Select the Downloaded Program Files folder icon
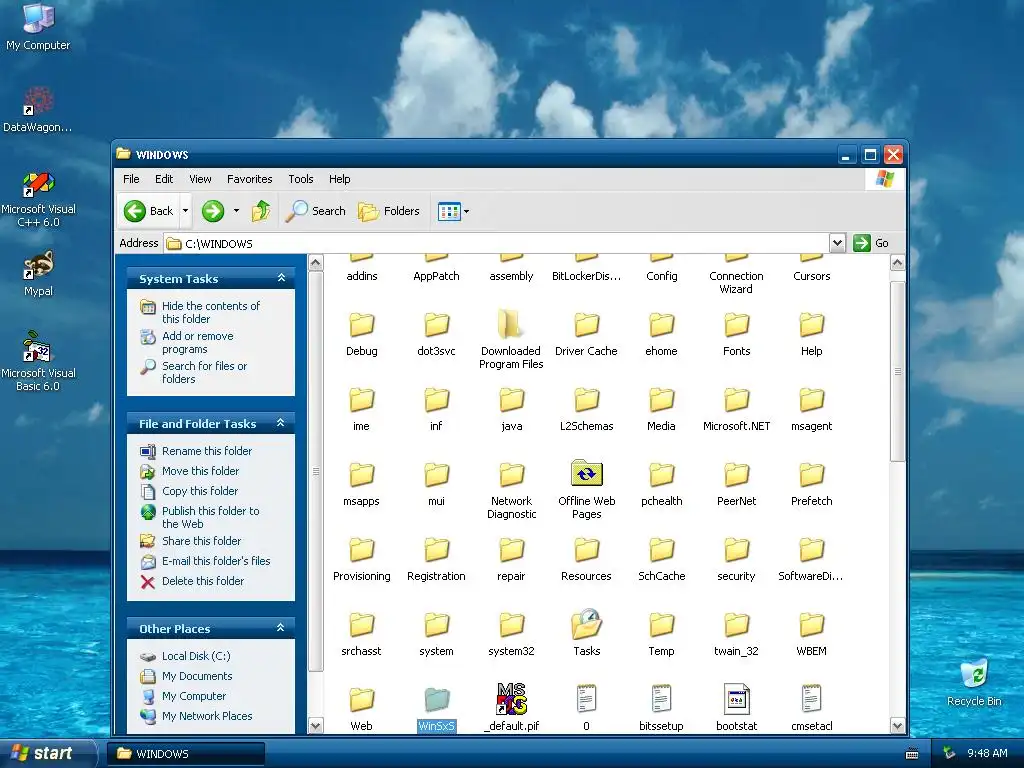The width and height of the screenshot is (1024, 768). [511, 324]
